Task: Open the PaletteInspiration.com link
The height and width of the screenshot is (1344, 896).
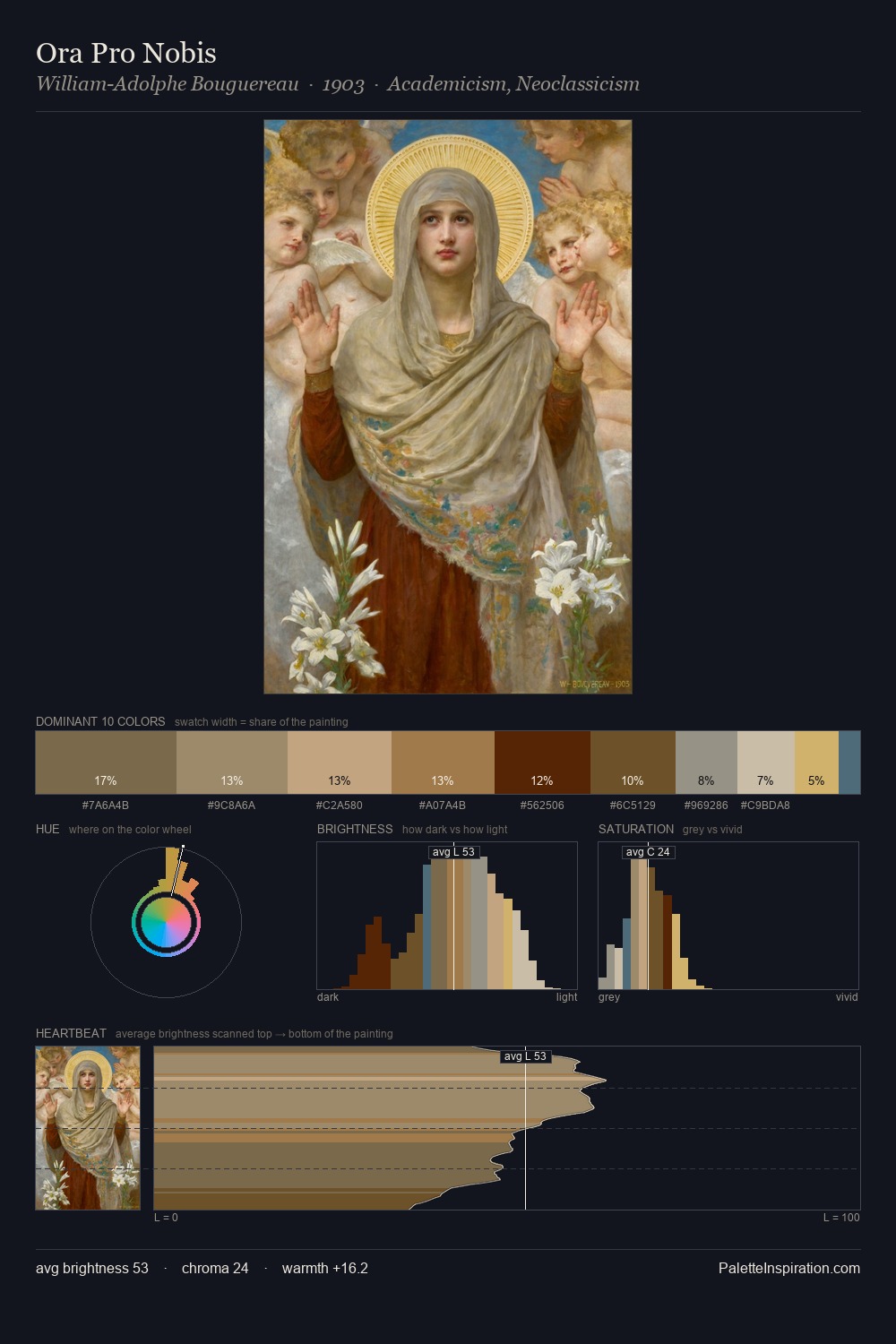Action: click(789, 1269)
